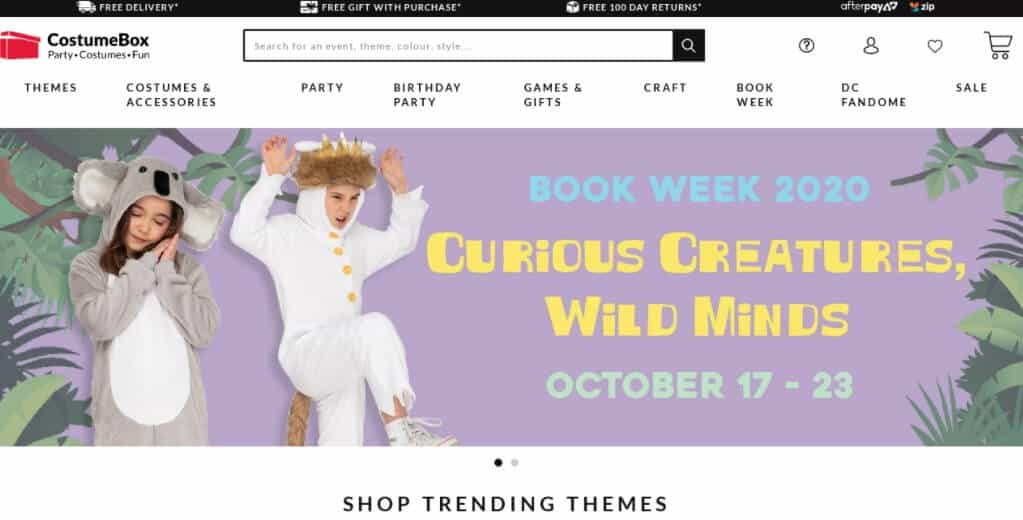The image size is (1023, 520).
Task: Expand the Costumes & Accessories menu
Action: (x=171, y=95)
